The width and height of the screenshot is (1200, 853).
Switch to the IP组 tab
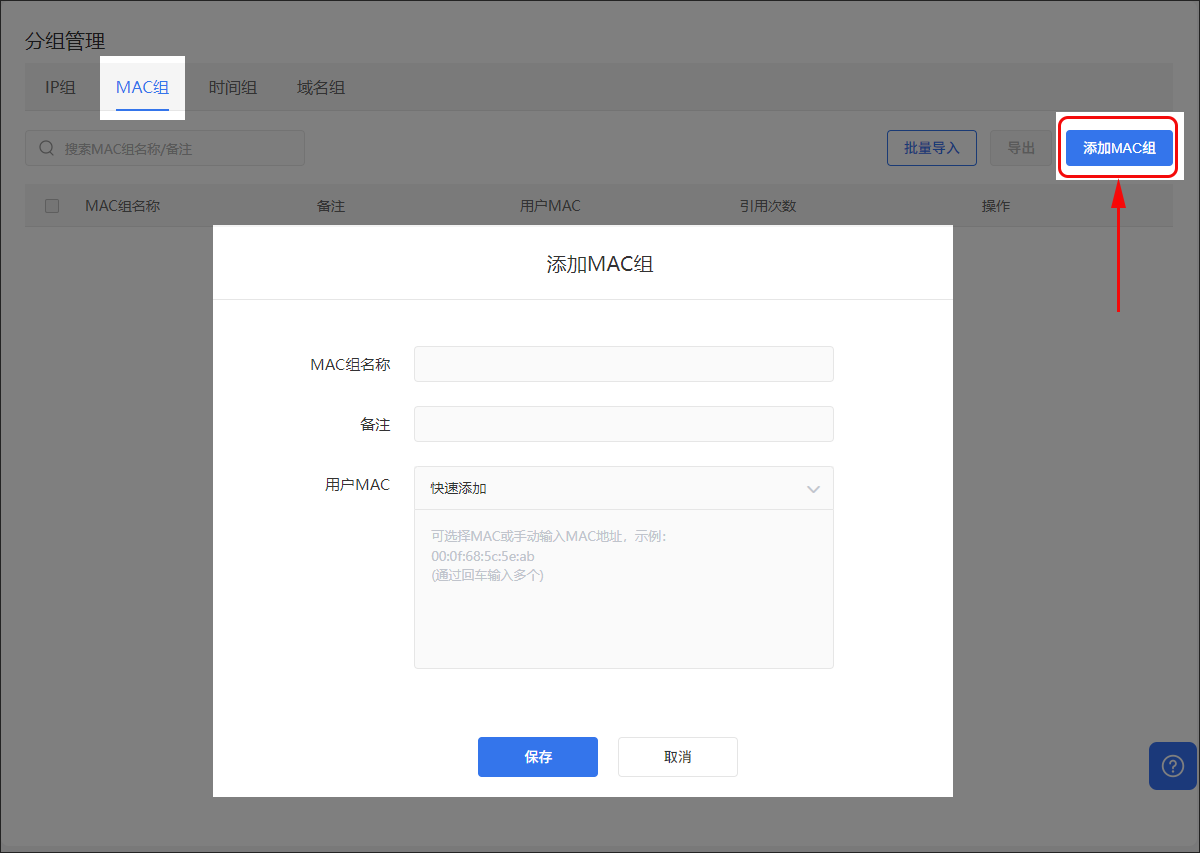[60, 88]
